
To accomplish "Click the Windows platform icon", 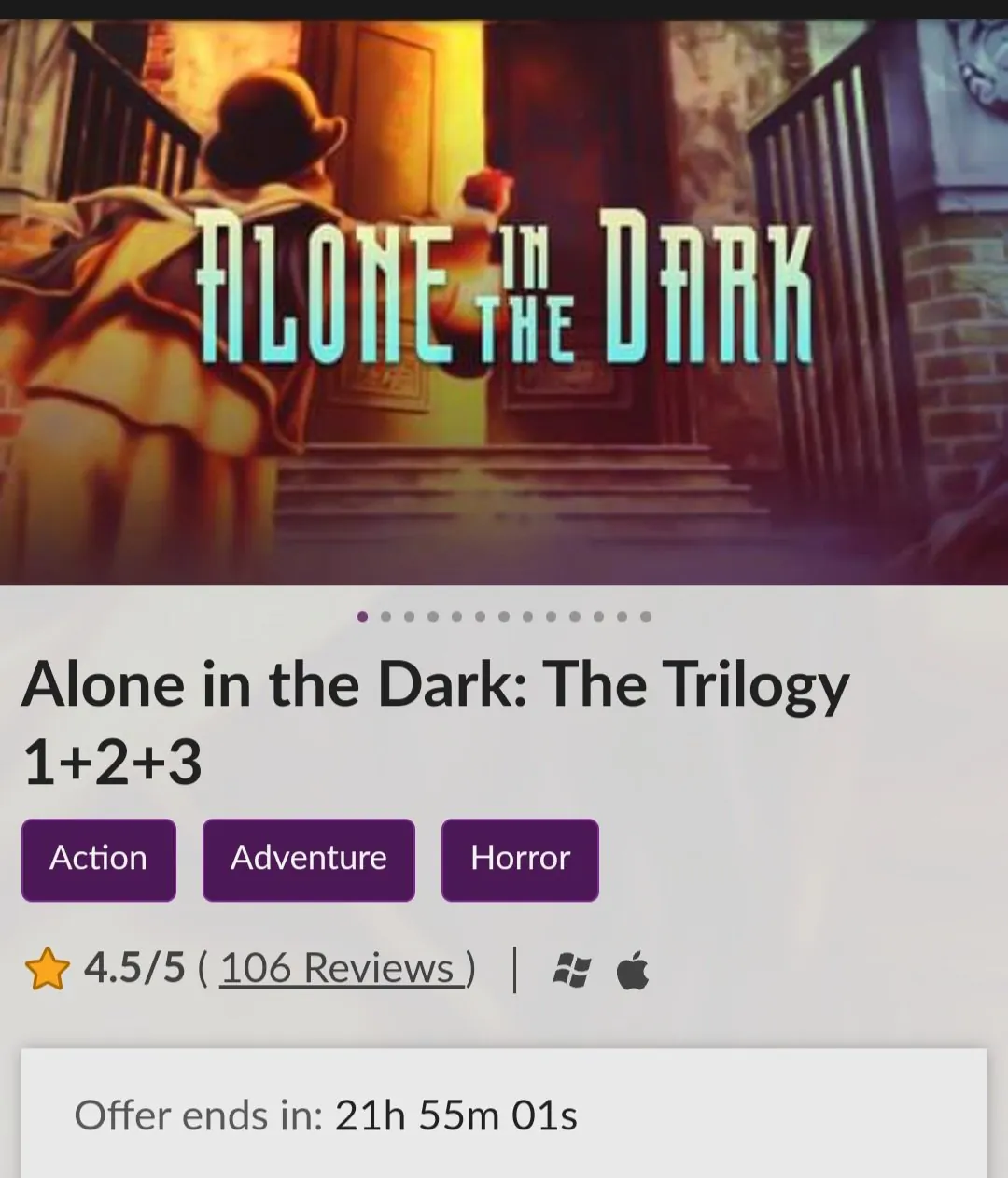I will [571, 971].
